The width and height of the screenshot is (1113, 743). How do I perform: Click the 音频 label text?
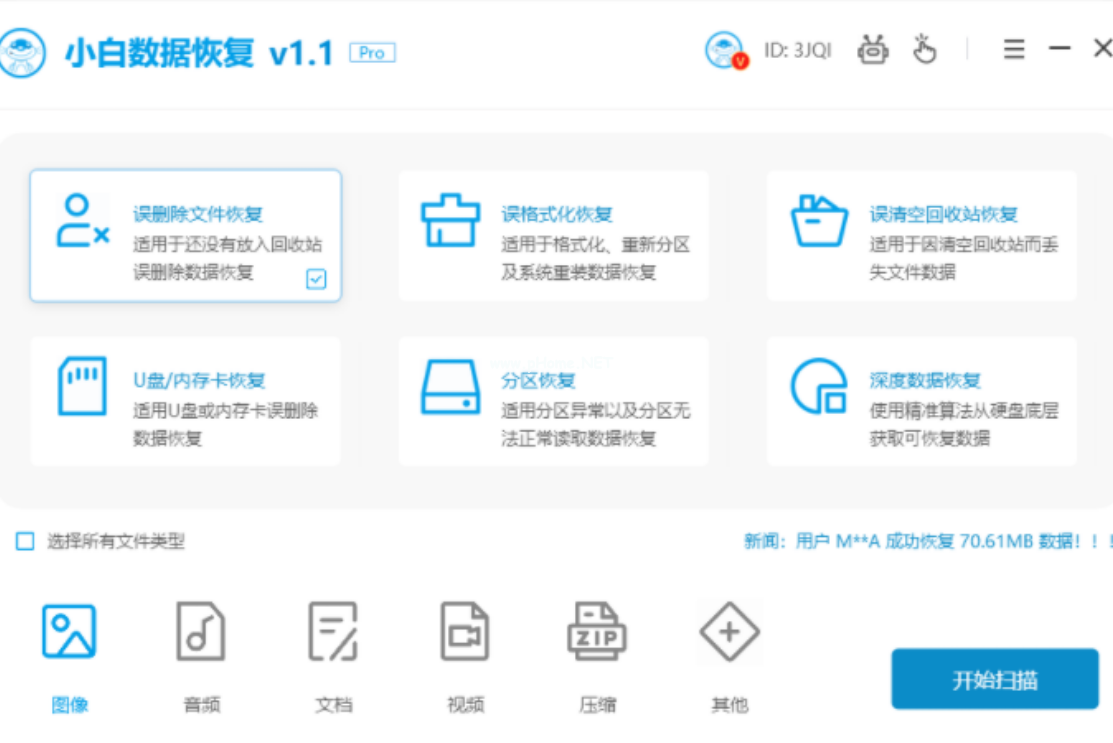point(202,705)
